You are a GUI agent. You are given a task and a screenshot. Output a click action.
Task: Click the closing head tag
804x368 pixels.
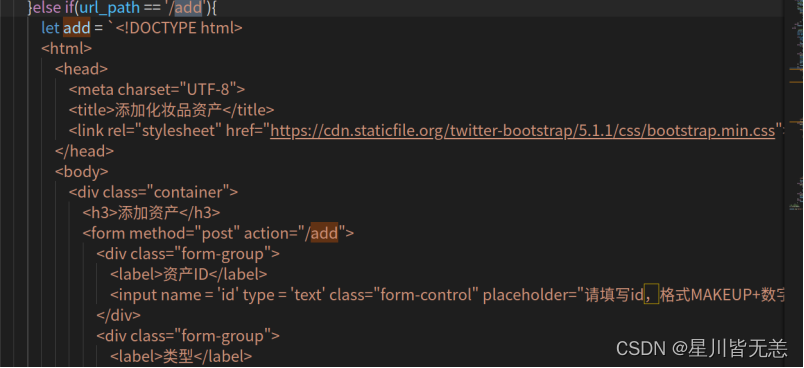pos(84,151)
